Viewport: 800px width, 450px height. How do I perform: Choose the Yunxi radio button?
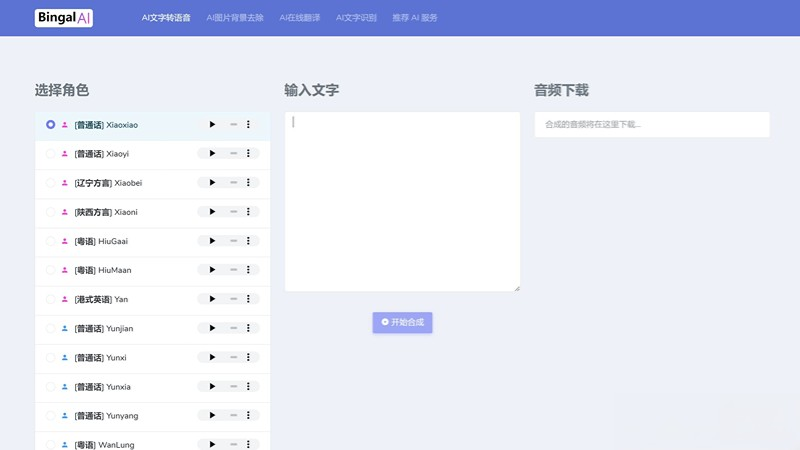[x=51, y=357]
